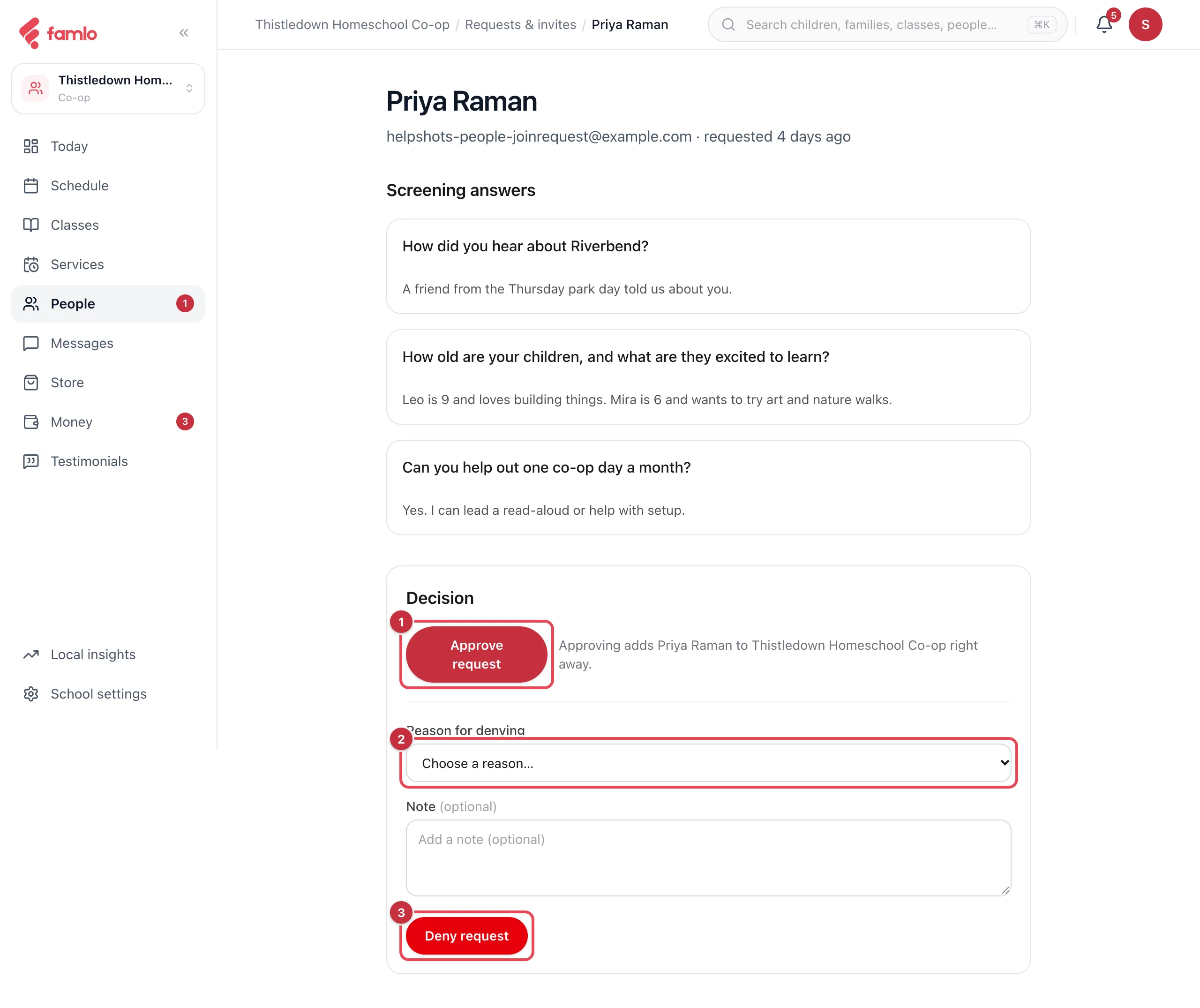Click the Messages chat icon
The image size is (1200, 1008).
coord(31,344)
